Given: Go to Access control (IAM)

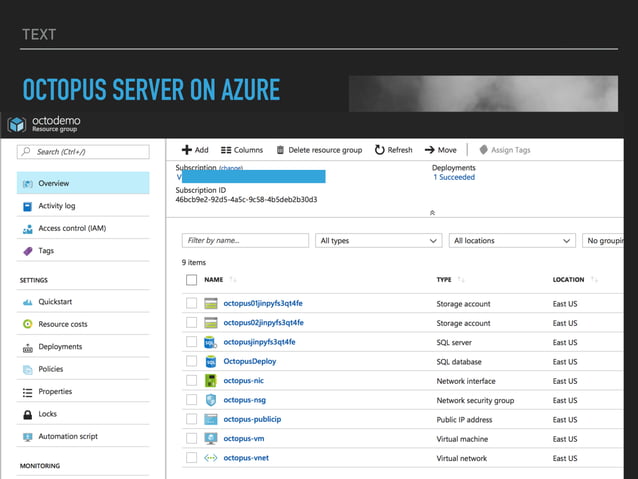Looking at the screenshot, I should click(70, 229).
